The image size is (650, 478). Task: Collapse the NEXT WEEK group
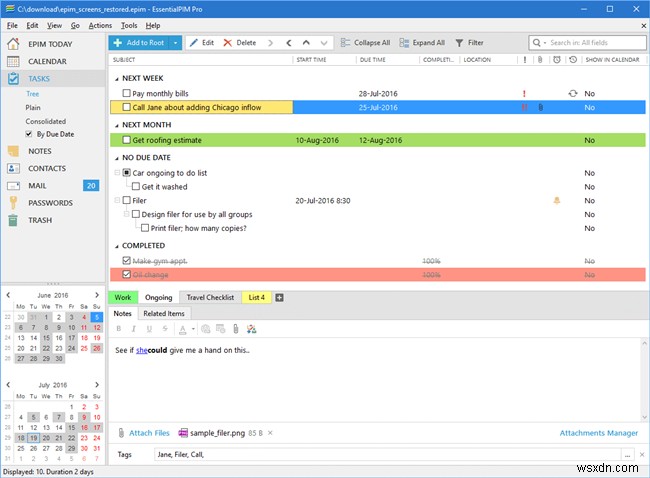tap(116, 79)
